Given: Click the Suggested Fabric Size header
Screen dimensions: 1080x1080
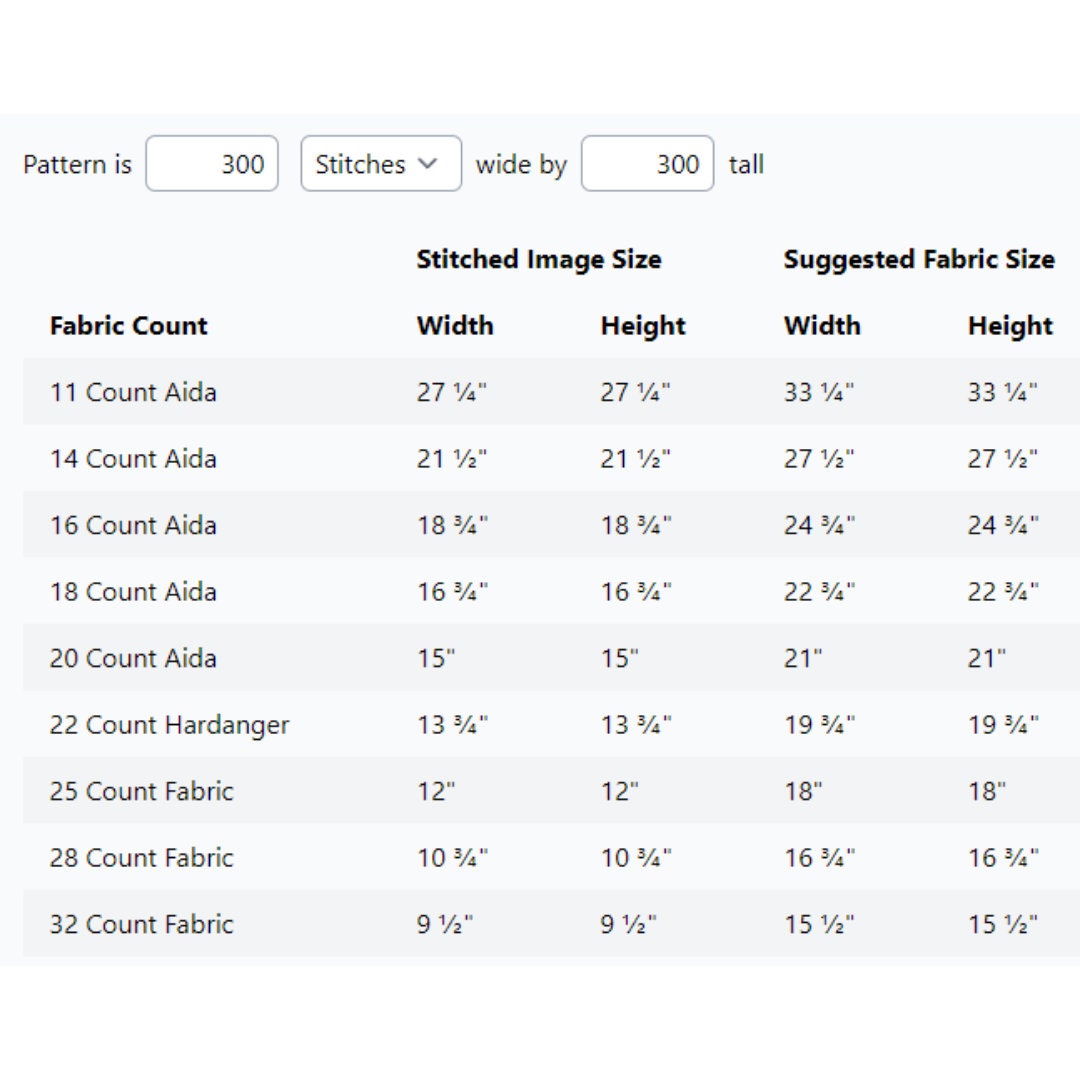Looking at the screenshot, I should tap(919, 259).
